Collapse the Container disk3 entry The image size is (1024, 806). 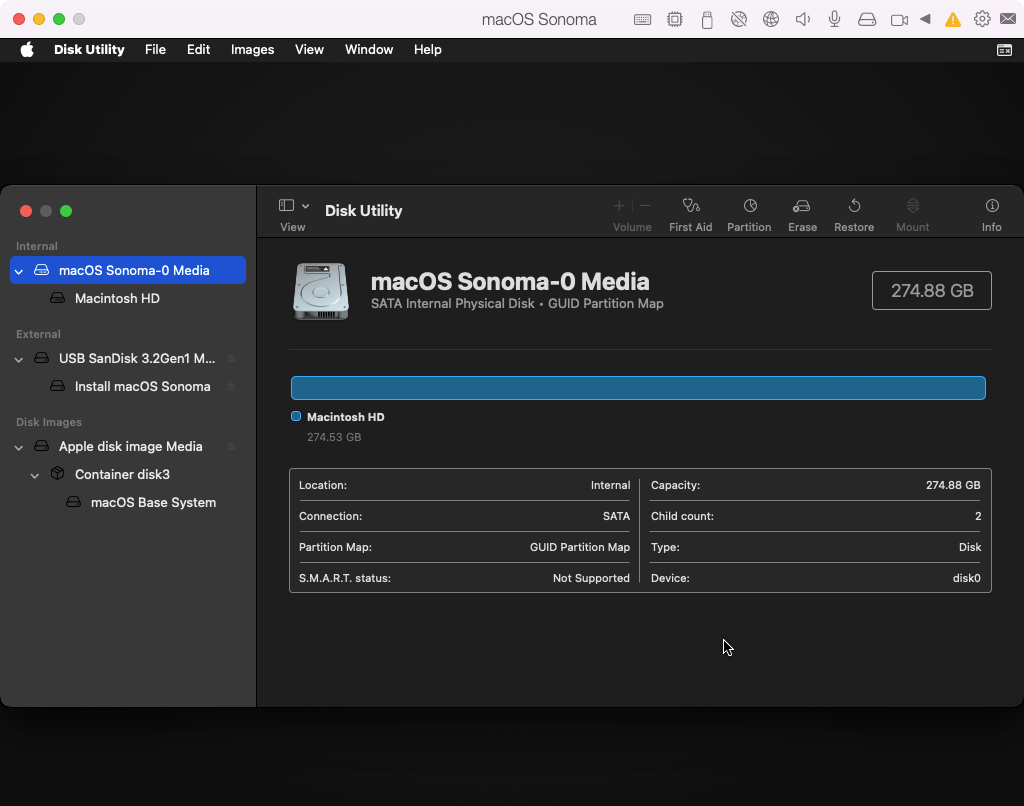(x=35, y=475)
